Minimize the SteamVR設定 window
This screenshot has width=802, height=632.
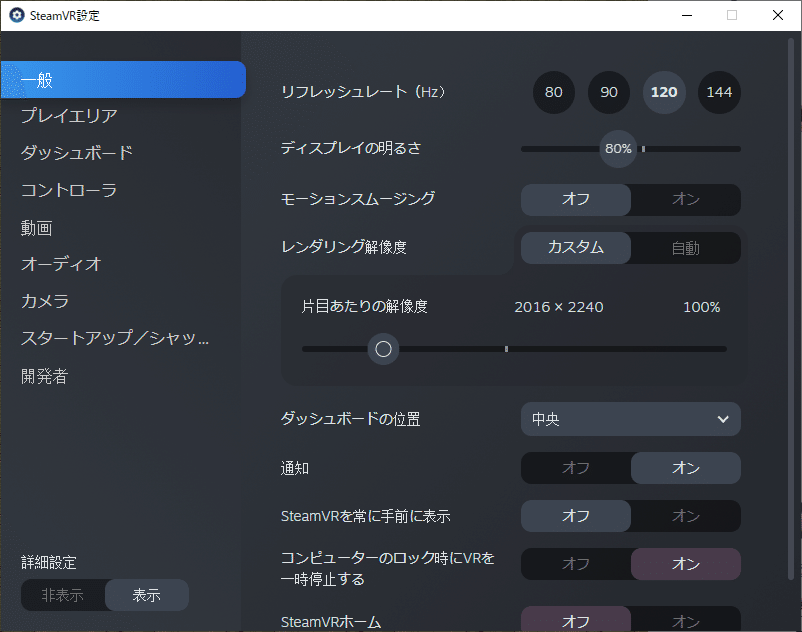(x=687, y=15)
